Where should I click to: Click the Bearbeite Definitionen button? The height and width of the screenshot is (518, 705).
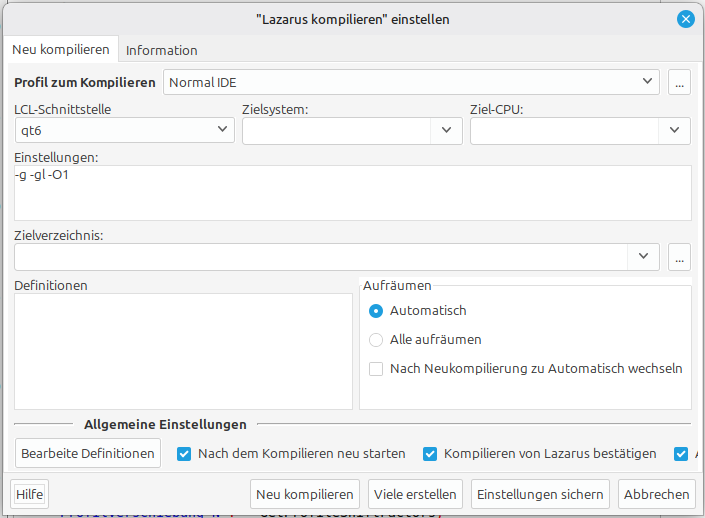(x=88, y=453)
